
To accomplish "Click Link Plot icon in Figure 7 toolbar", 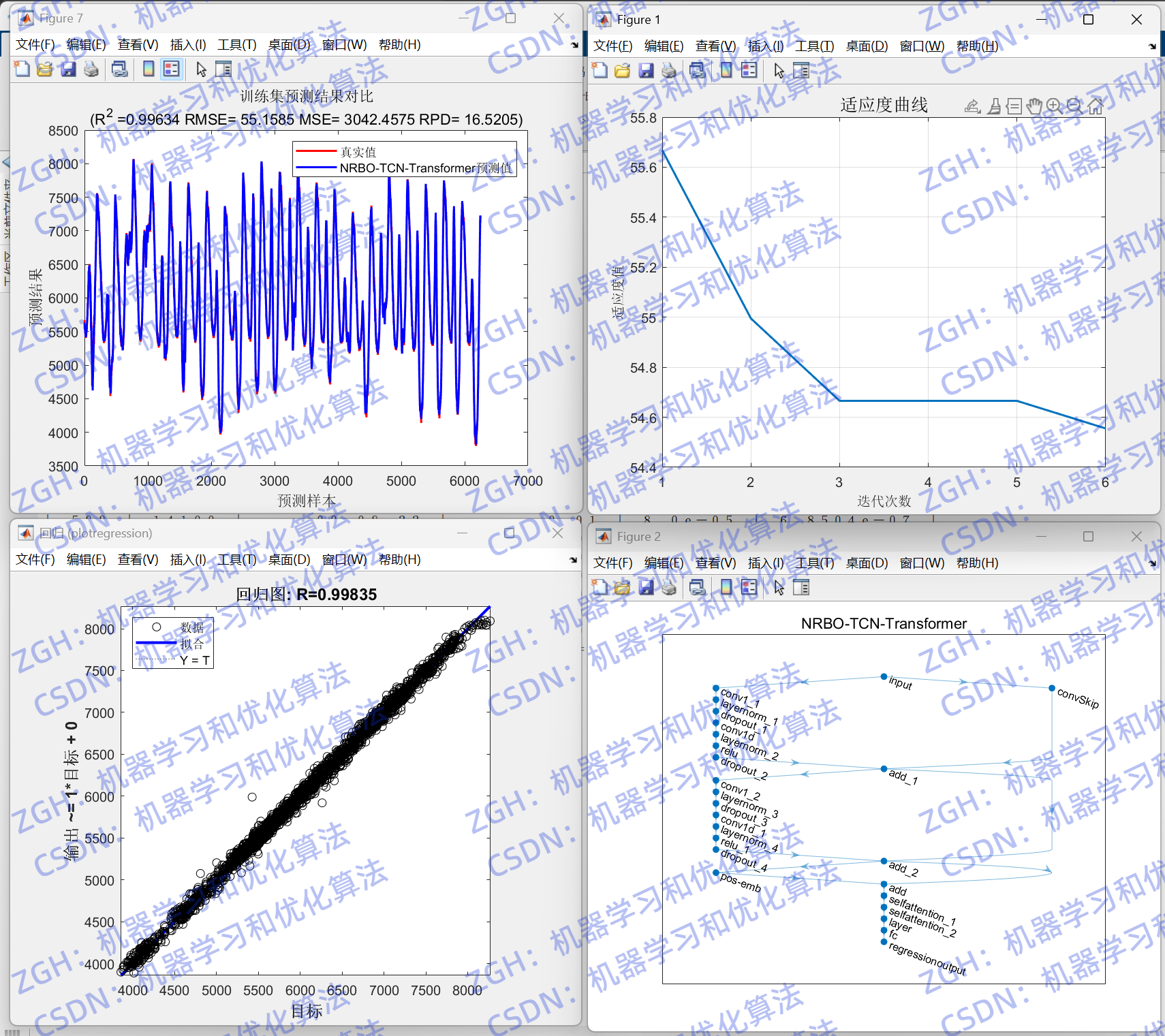I will (120, 69).
